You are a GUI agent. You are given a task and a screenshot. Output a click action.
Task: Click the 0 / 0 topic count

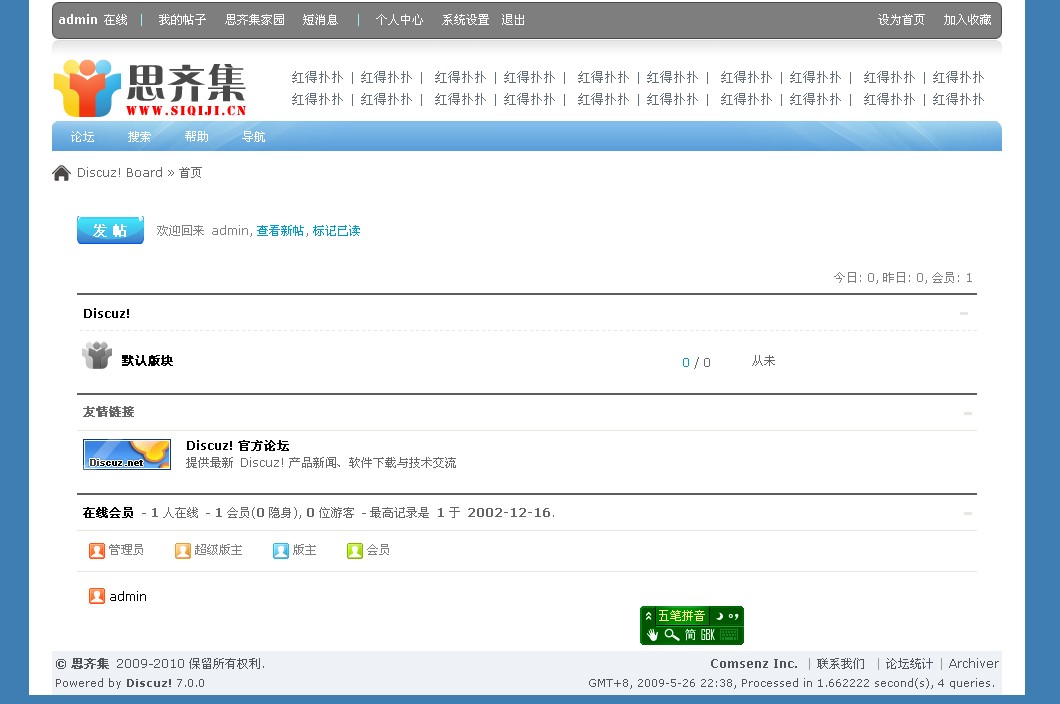(x=696, y=362)
